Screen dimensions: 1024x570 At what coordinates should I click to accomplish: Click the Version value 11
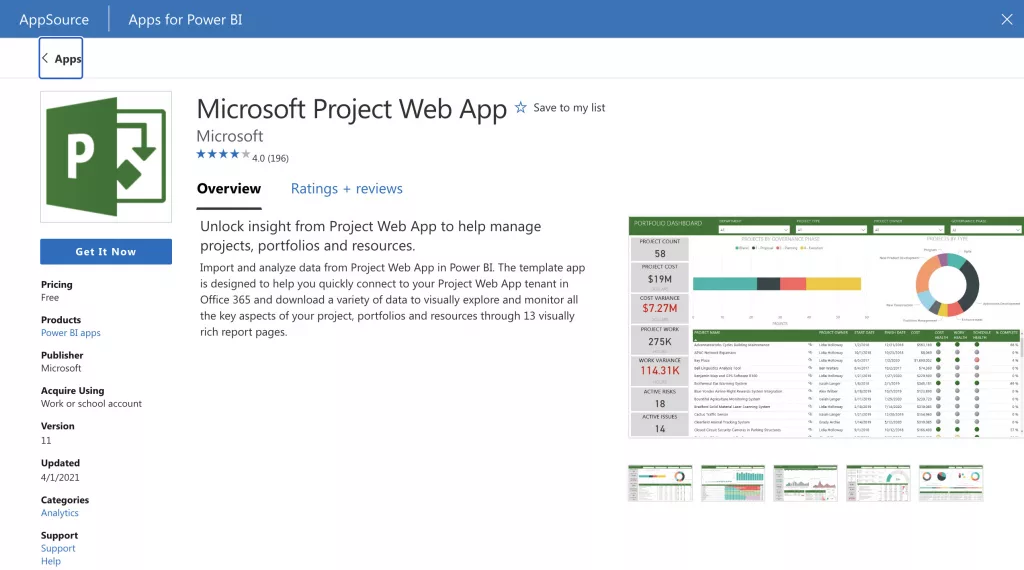[x=46, y=441]
